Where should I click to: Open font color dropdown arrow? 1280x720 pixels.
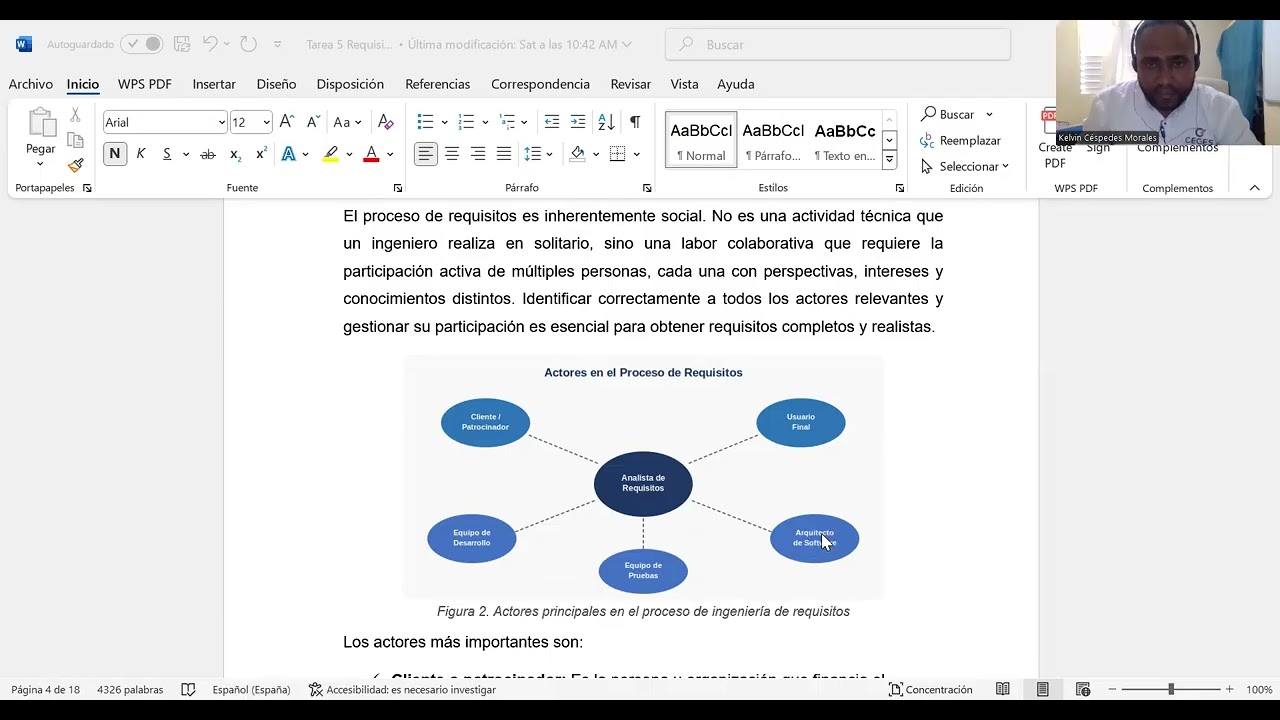click(x=390, y=154)
